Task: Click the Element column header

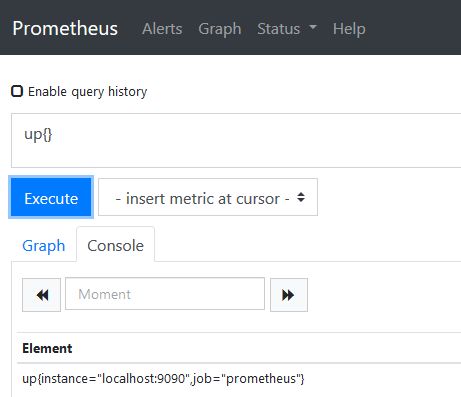Action: [x=47, y=348]
